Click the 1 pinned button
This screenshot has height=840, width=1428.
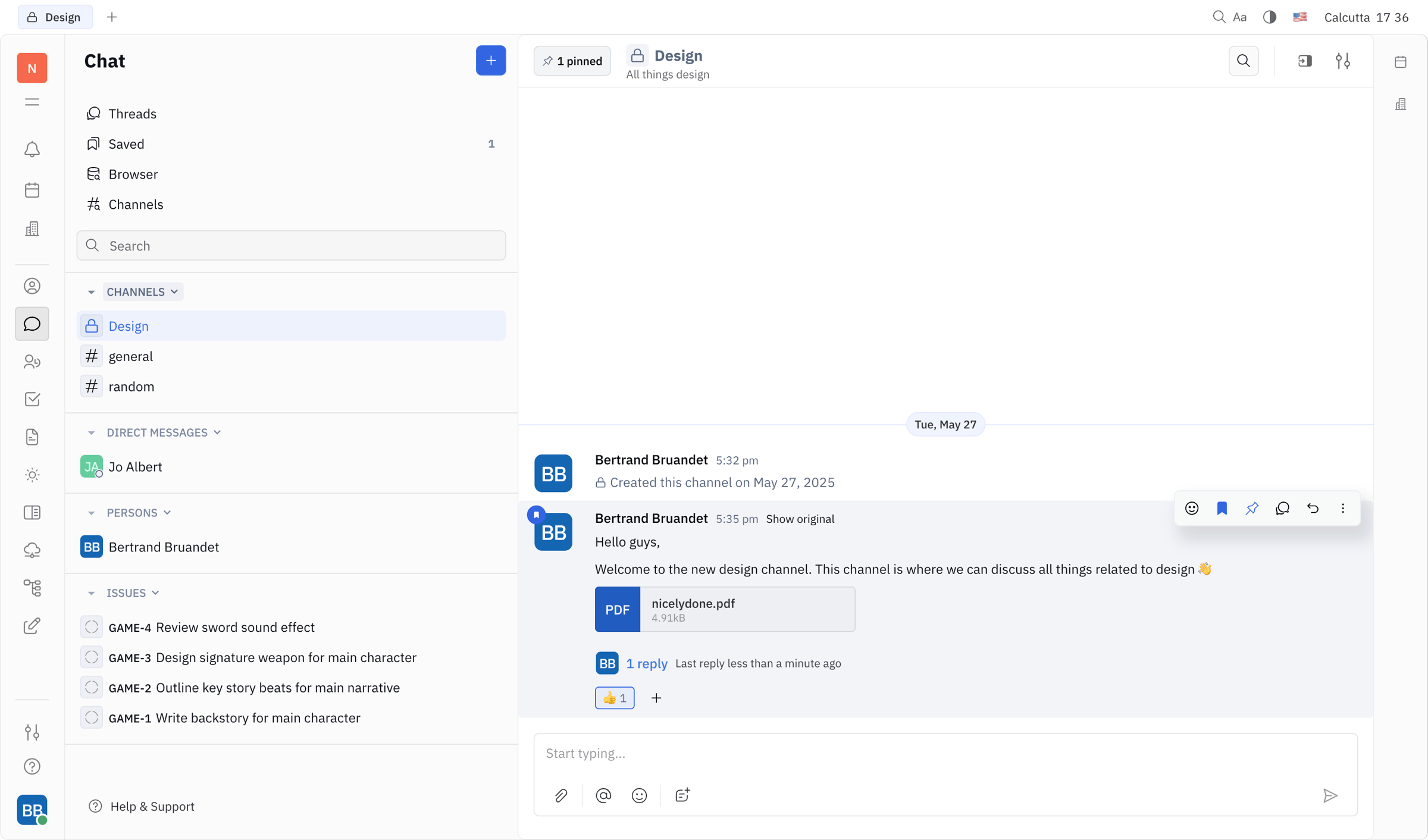tap(572, 61)
